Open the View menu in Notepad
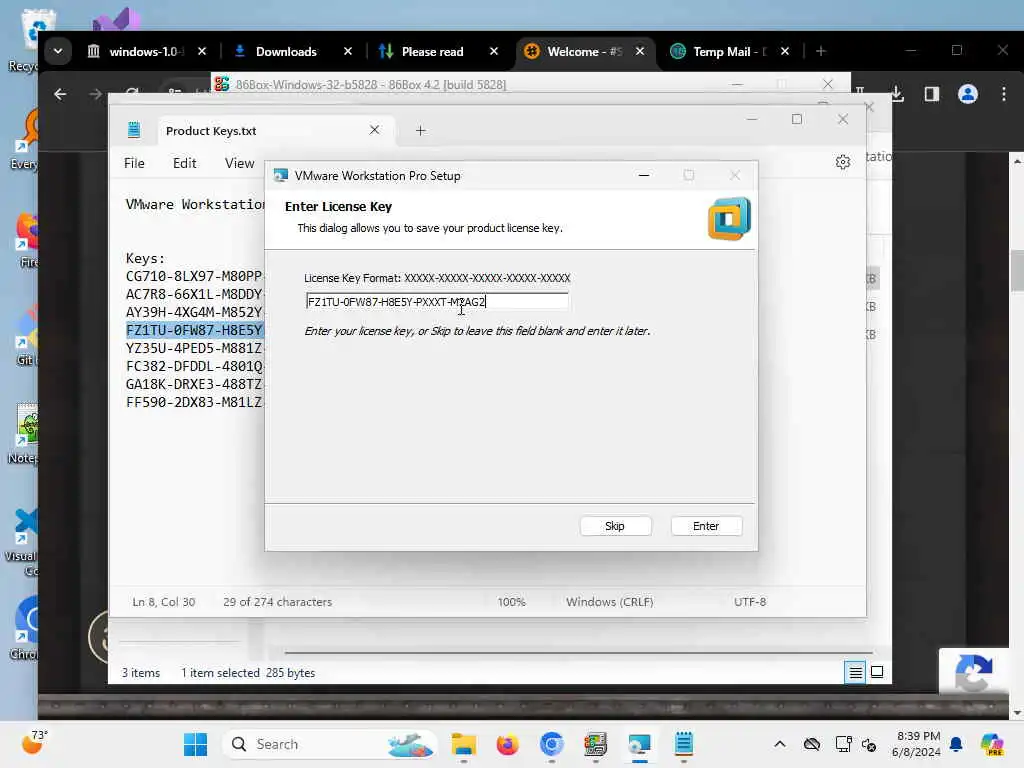 (239, 163)
